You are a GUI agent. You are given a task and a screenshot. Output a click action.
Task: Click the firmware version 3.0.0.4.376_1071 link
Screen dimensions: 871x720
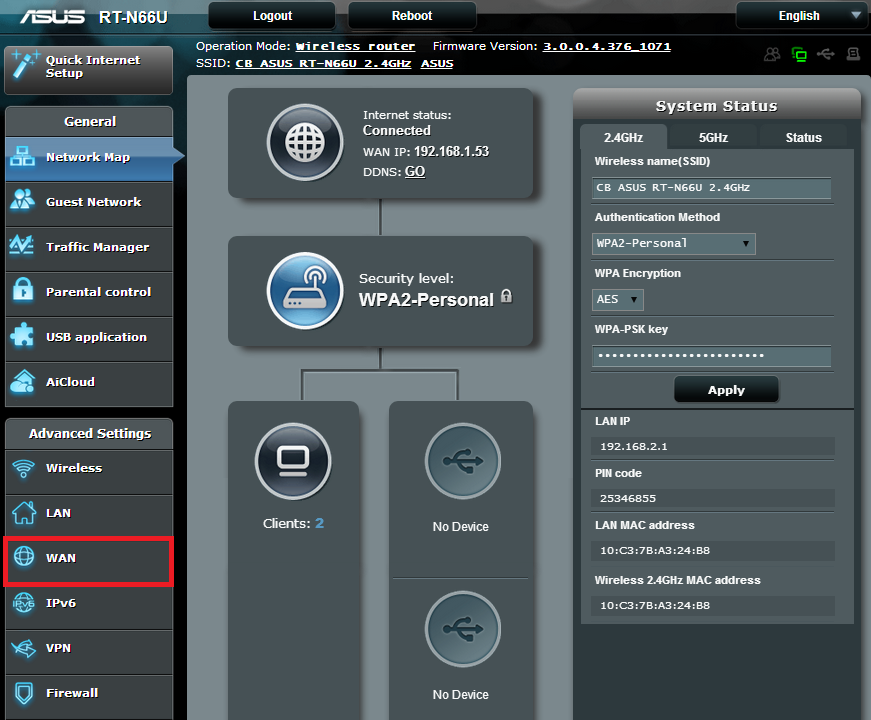(607, 46)
